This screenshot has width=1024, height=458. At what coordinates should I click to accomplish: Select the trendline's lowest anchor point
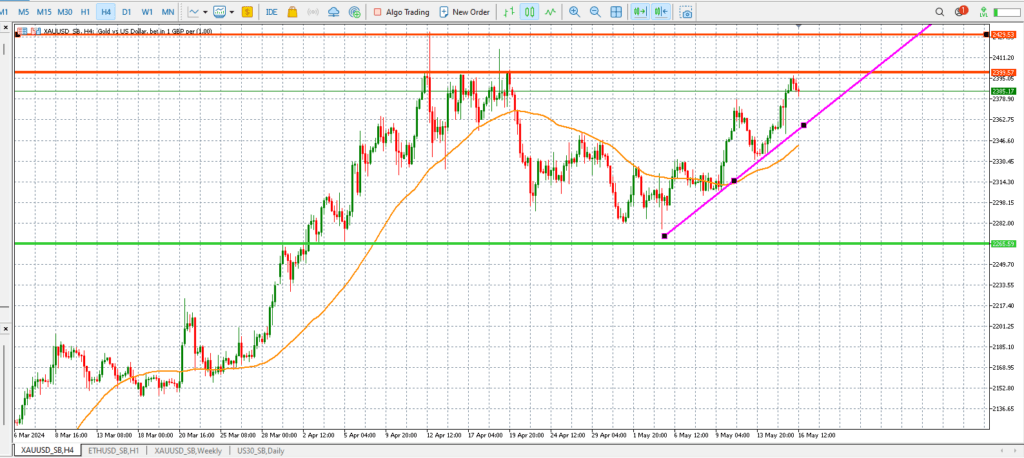pyautogui.click(x=665, y=236)
